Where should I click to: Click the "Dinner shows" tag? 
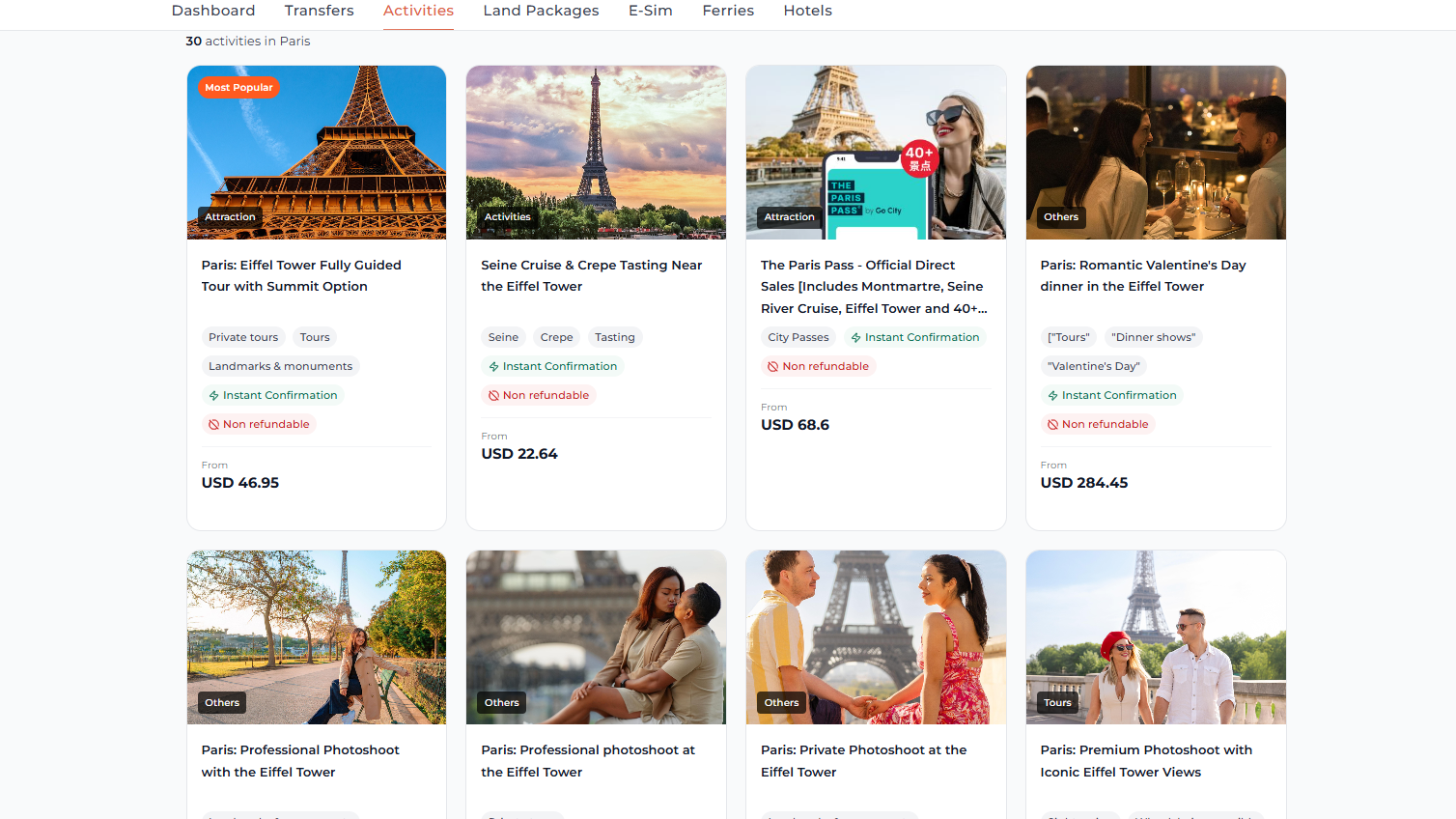pyautogui.click(x=1154, y=337)
